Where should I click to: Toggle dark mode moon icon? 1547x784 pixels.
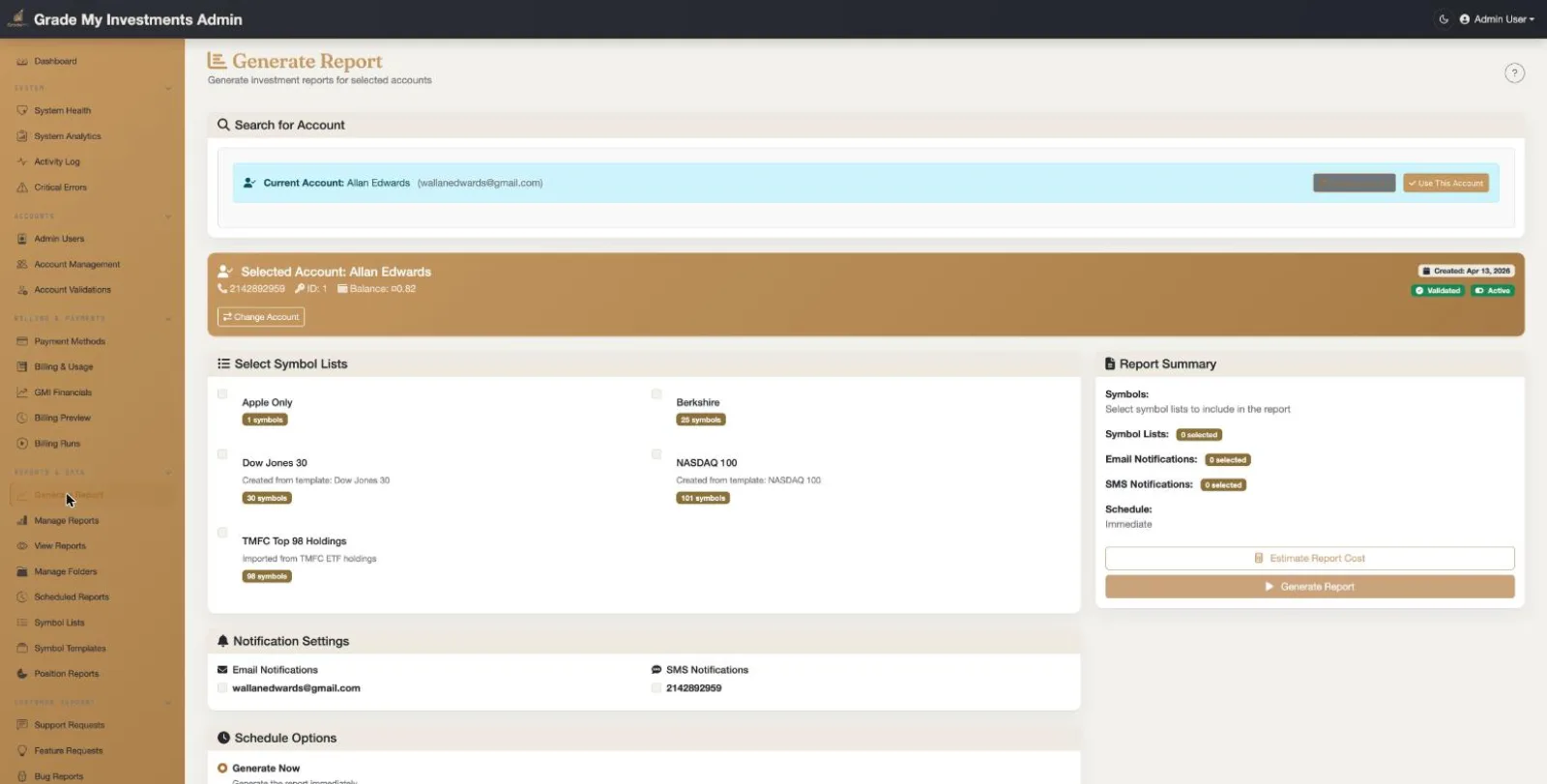(x=1444, y=19)
